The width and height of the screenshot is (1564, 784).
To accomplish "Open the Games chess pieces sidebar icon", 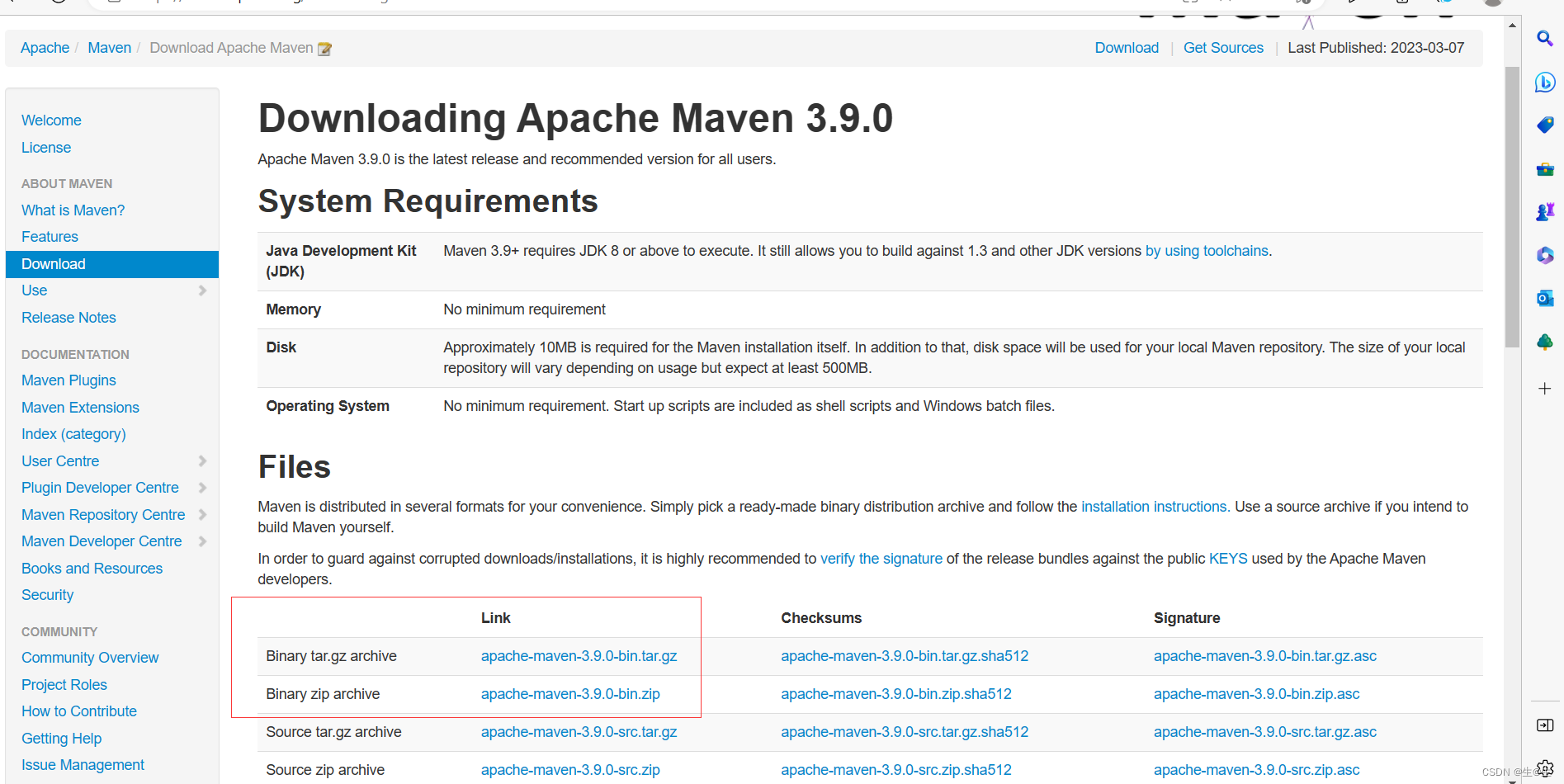I will (1545, 212).
